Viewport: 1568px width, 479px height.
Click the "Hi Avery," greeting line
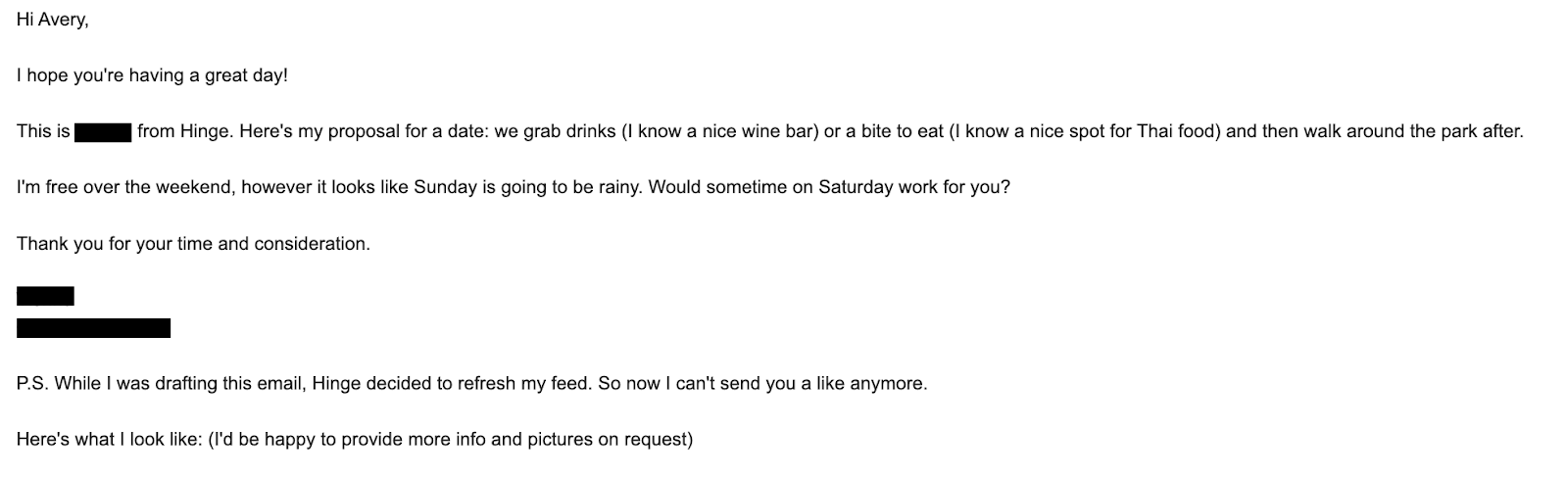52,20
